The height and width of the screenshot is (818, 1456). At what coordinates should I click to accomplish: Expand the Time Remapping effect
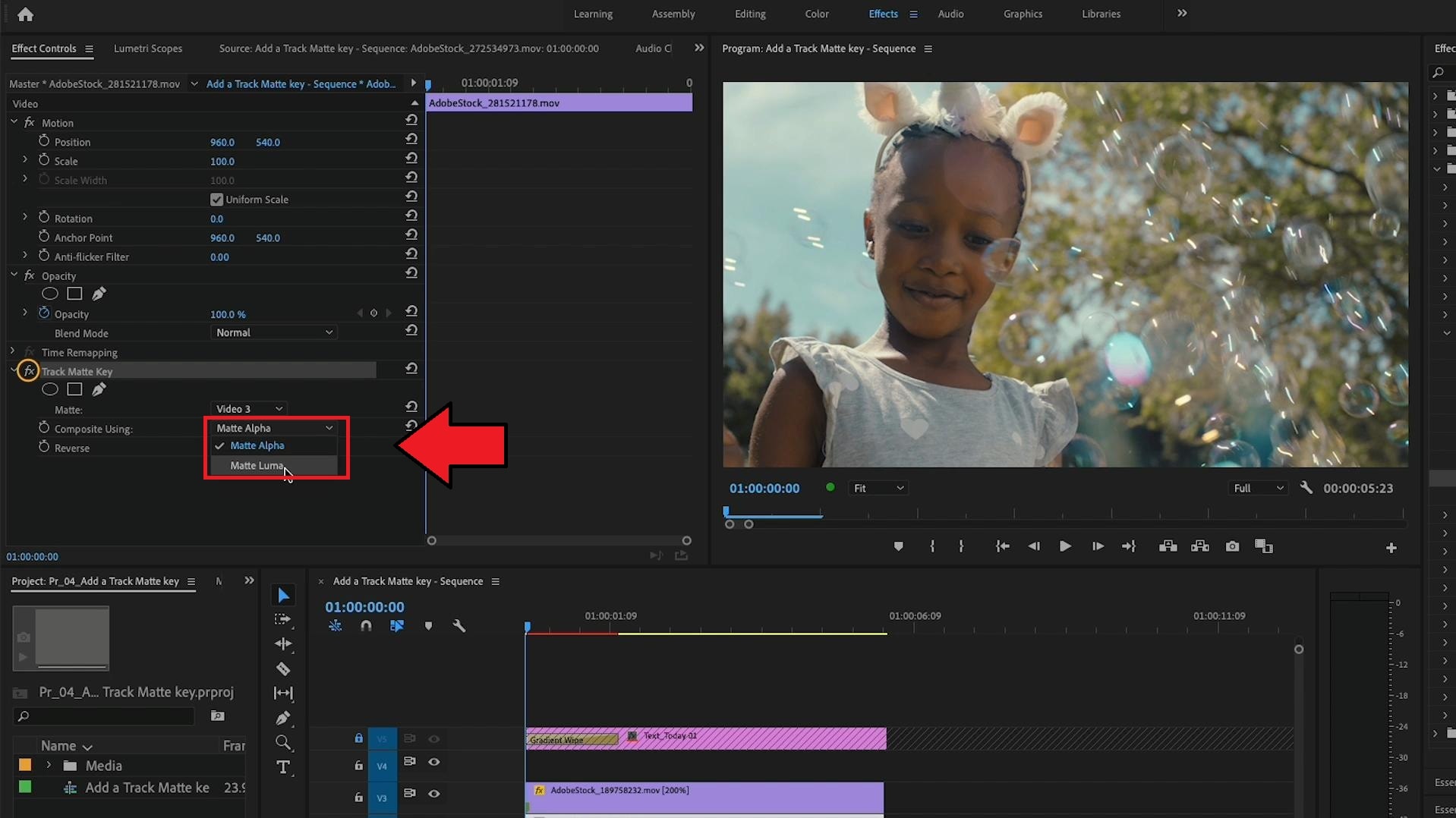13,351
